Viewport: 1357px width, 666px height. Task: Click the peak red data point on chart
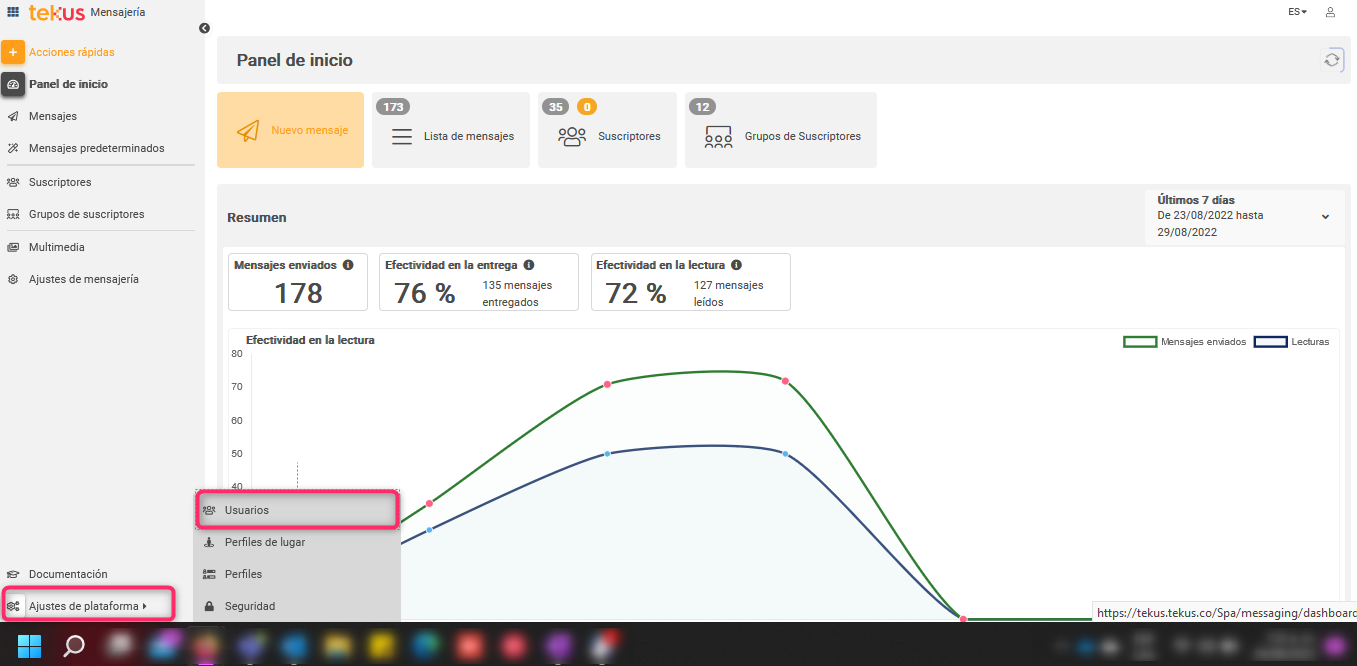(x=785, y=381)
